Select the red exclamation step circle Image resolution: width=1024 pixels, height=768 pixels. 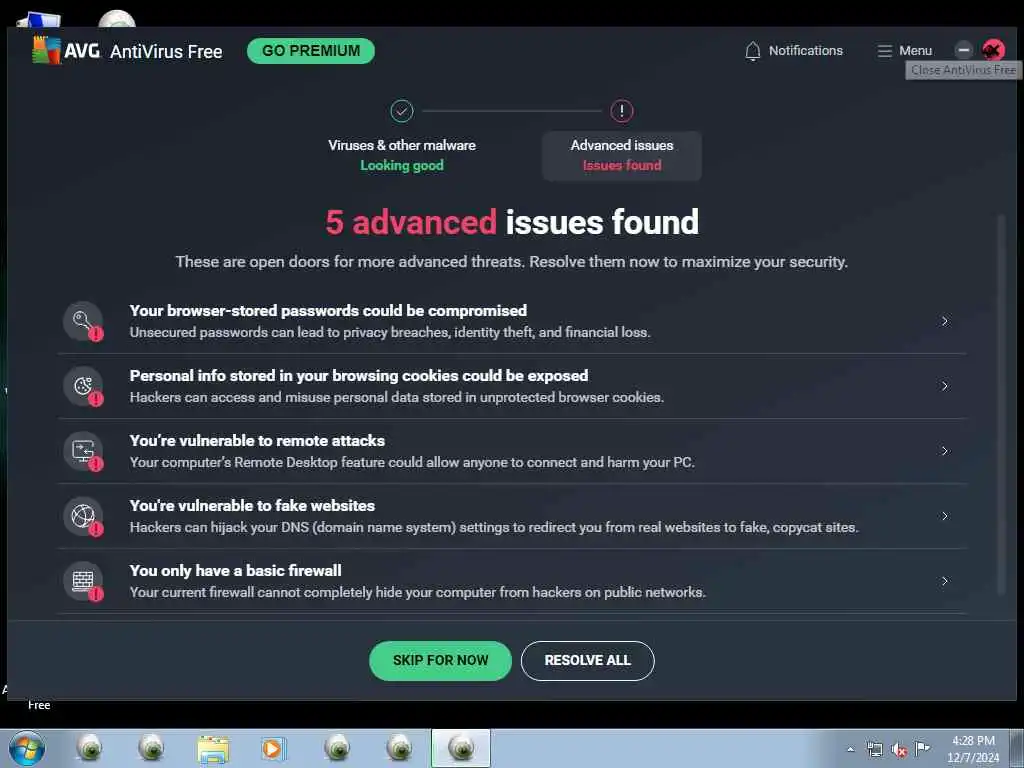point(622,111)
